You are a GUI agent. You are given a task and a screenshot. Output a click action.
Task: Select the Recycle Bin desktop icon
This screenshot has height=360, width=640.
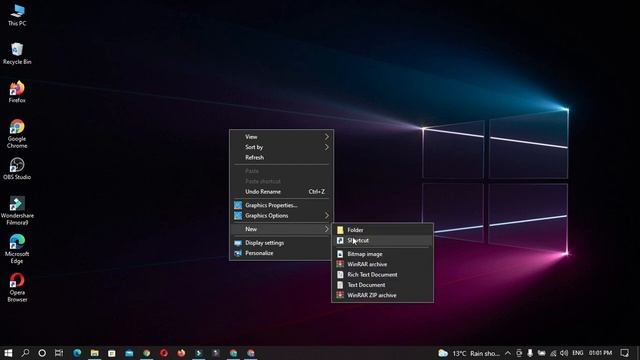pos(17,53)
